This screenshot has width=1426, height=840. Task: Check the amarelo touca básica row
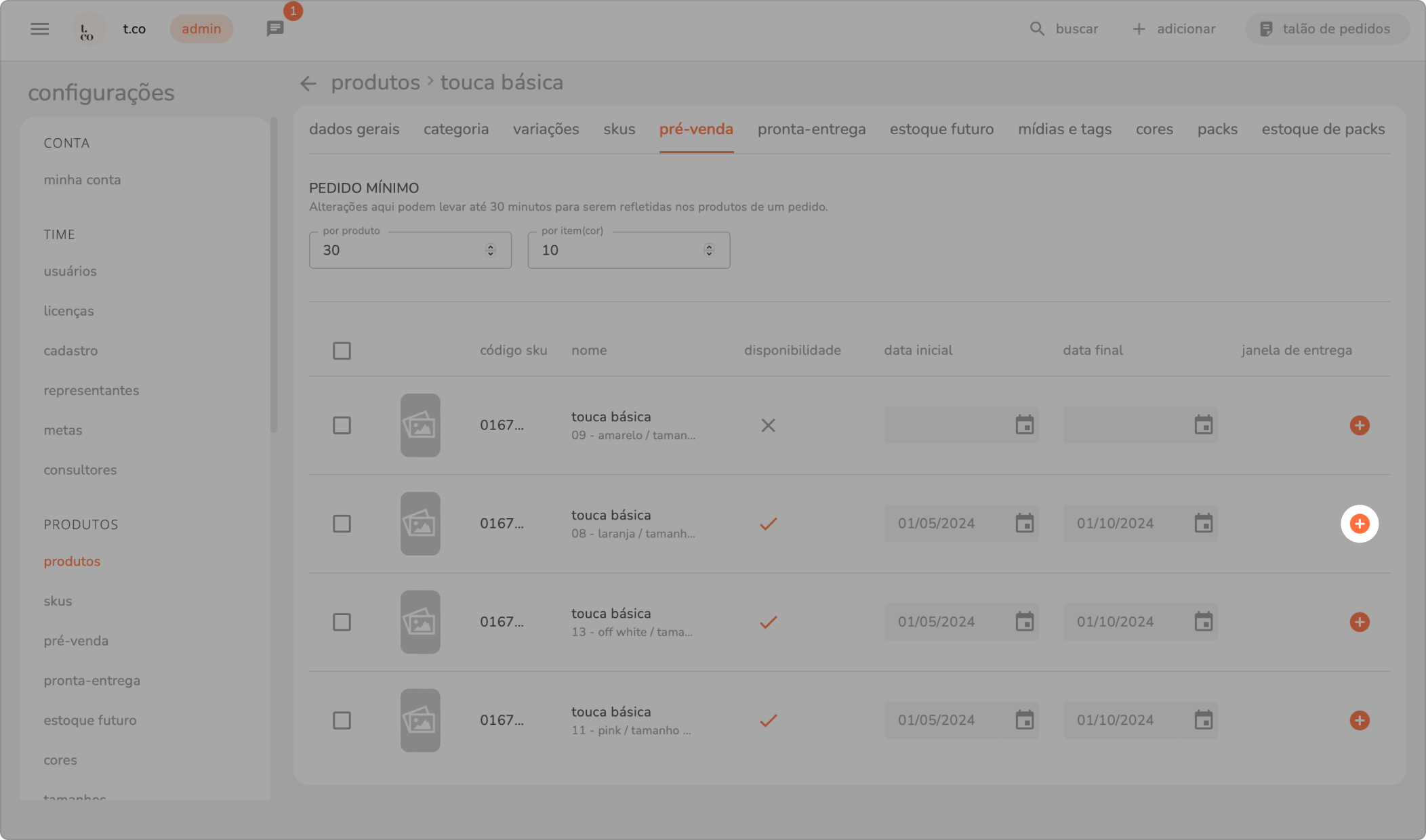pos(342,425)
